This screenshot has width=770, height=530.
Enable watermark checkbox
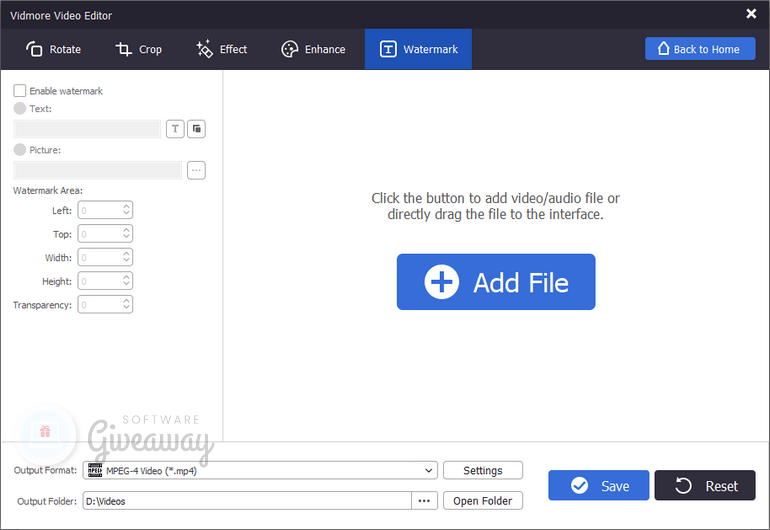click(20, 90)
